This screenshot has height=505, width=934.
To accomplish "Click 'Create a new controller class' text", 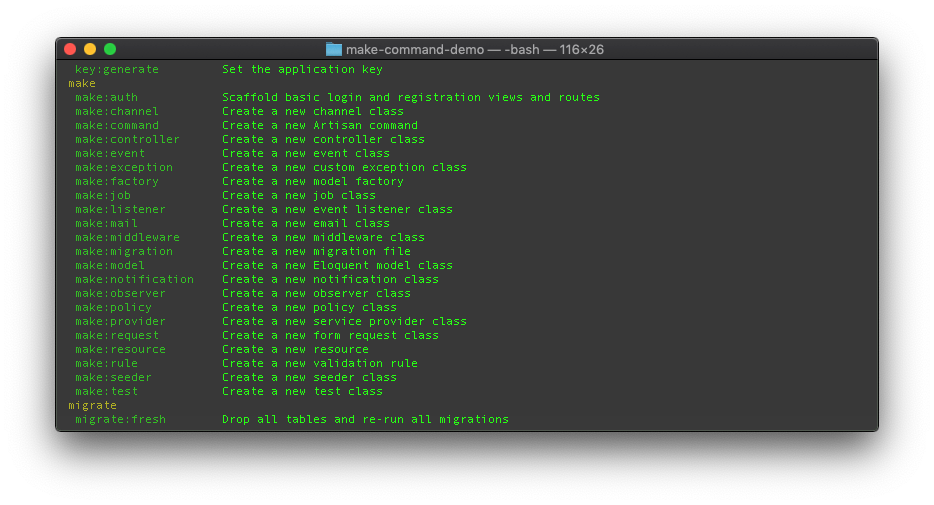I will pyautogui.click(x=323, y=139).
